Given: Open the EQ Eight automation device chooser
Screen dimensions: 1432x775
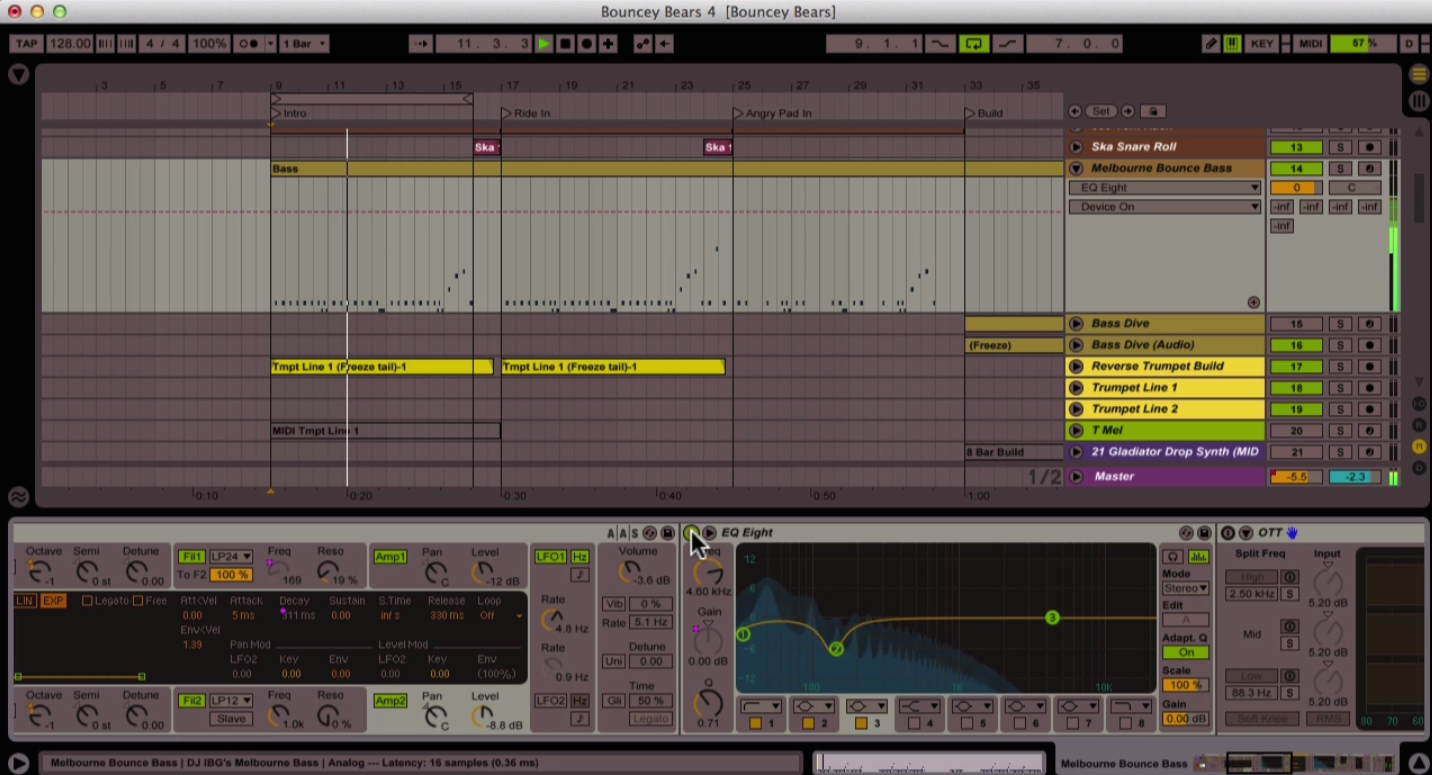Looking at the screenshot, I should click(x=1165, y=187).
